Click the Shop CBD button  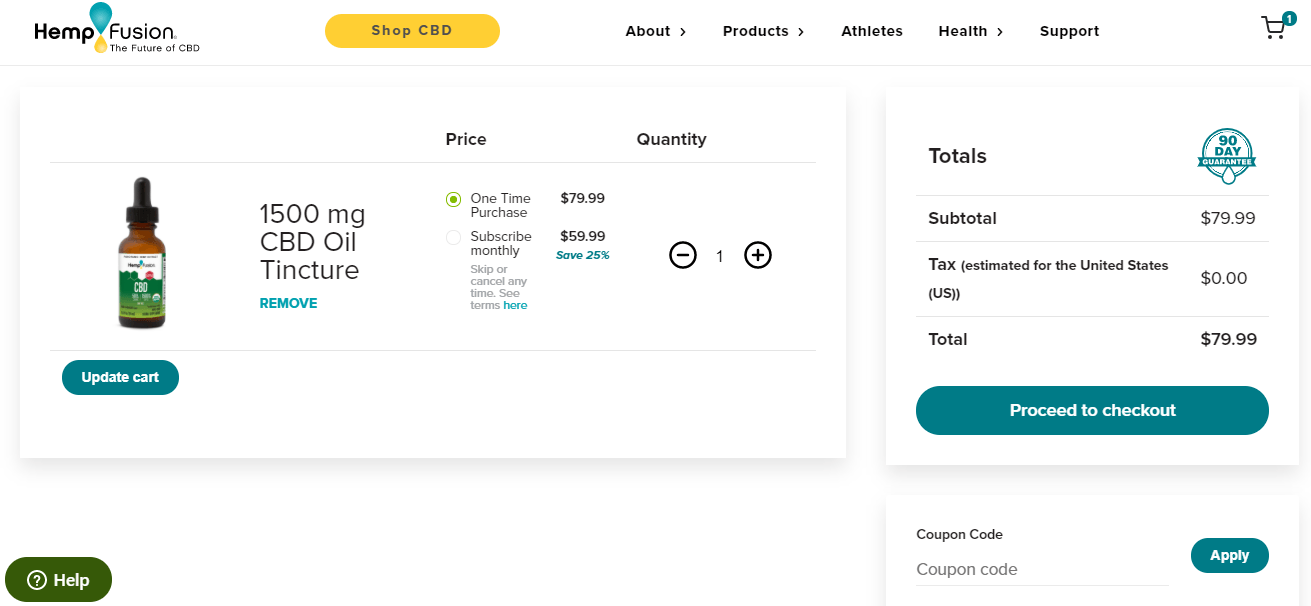click(x=412, y=31)
